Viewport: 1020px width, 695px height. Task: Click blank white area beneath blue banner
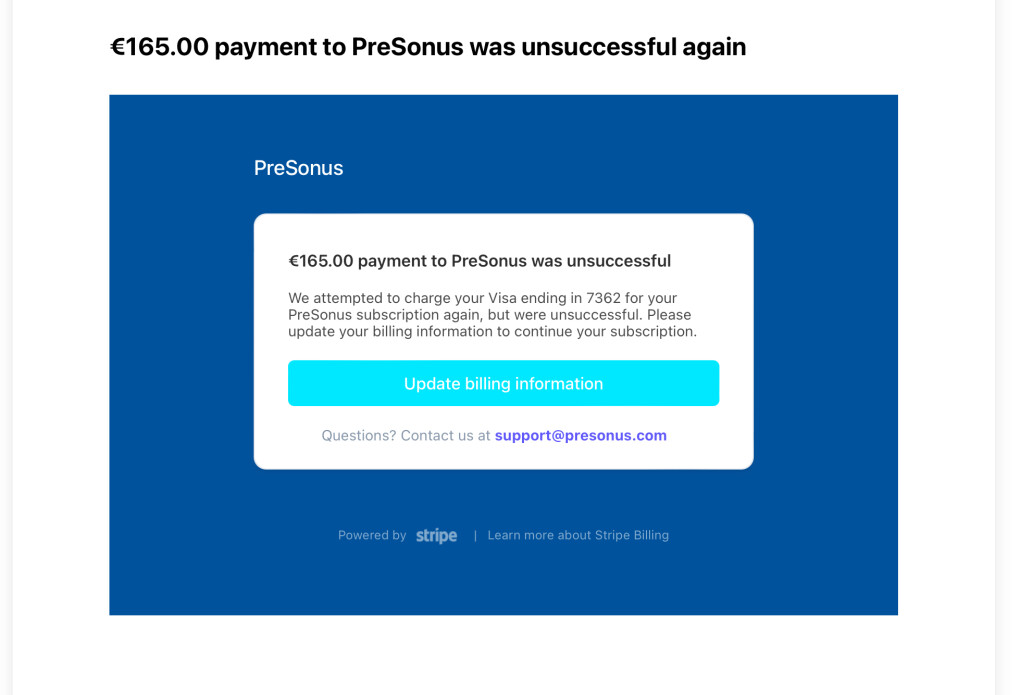(x=503, y=654)
